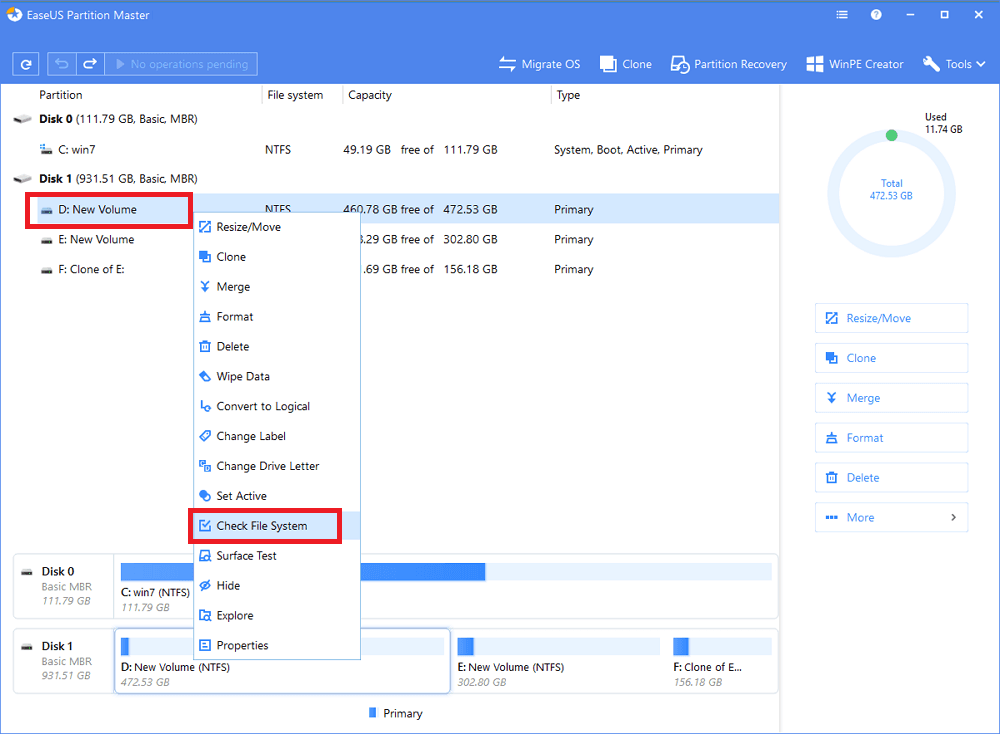This screenshot has height=734, width=1000.
Task: Collapse the Disk 1 tree group
Action: [x=22, y=179]
